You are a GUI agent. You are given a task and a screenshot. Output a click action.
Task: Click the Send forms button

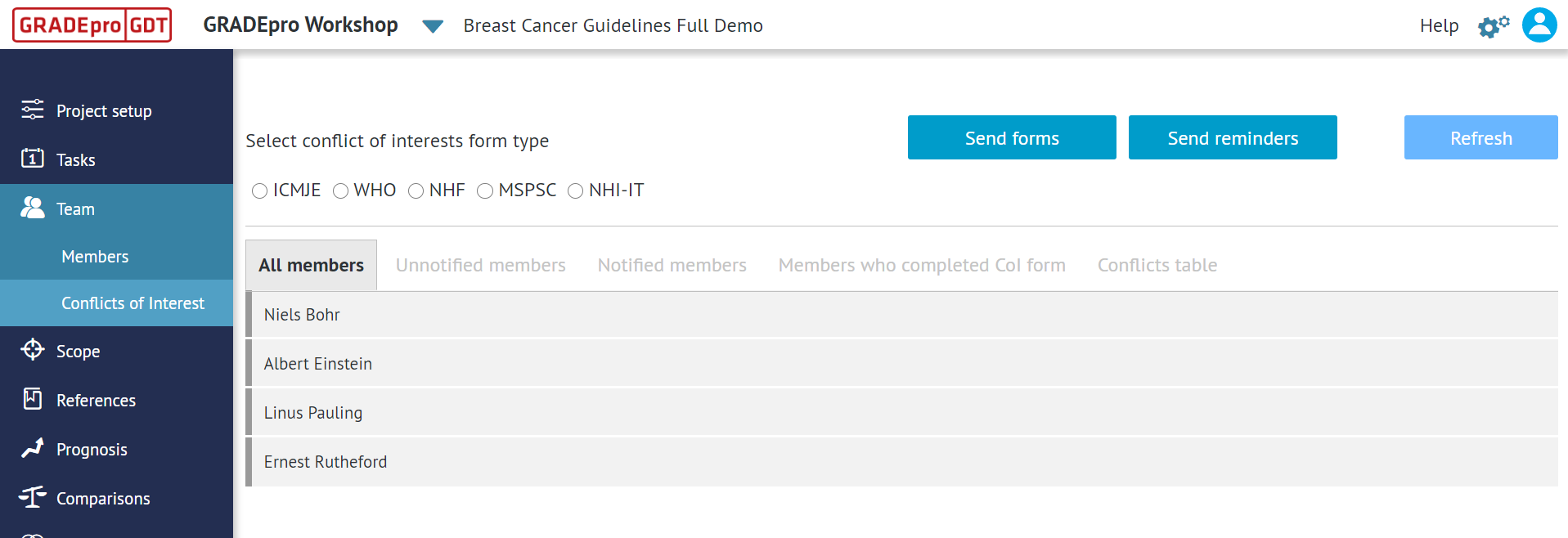click(1011, 137)
